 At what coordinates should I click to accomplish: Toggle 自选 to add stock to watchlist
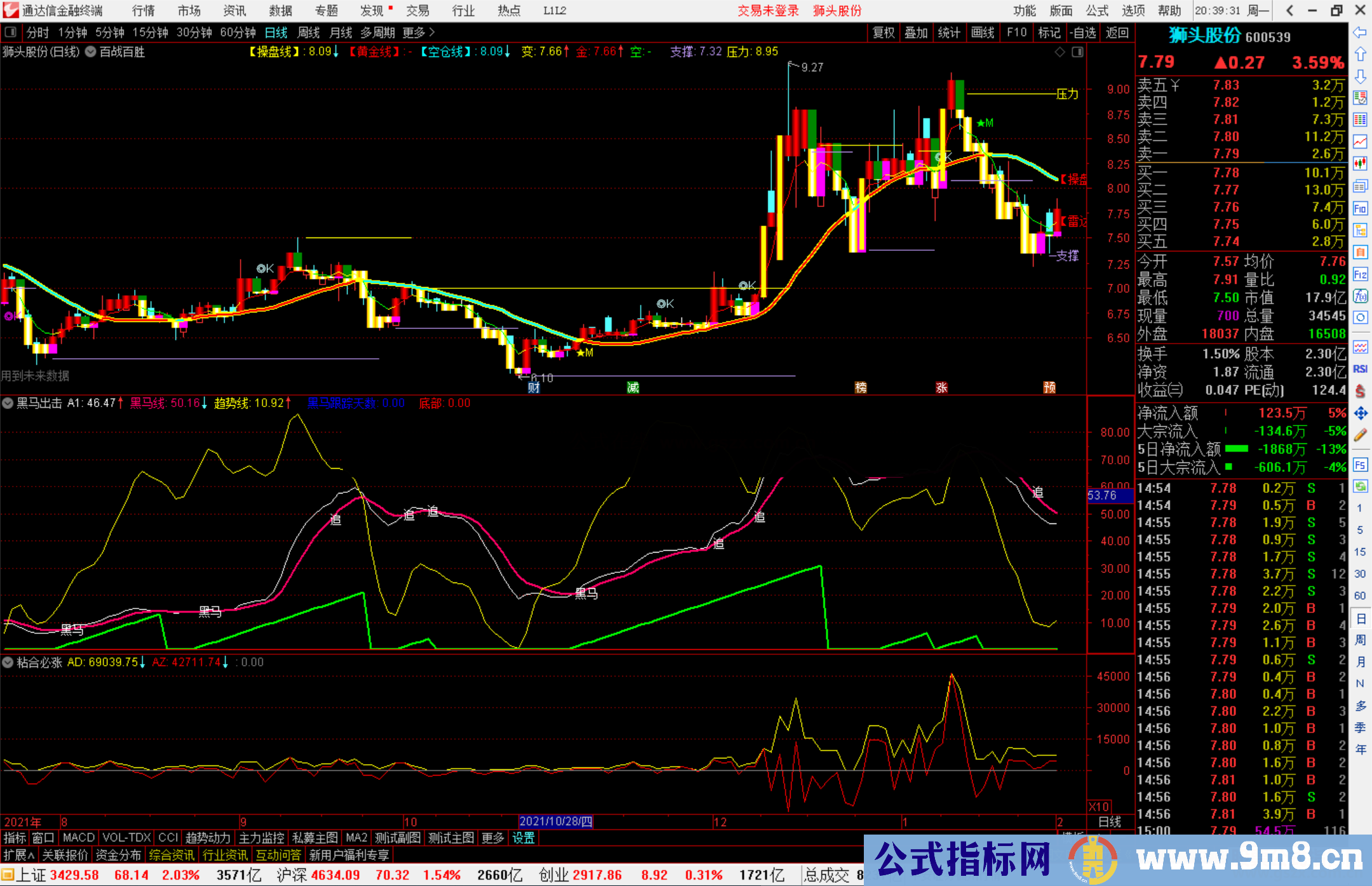[x=1084, y=32]
